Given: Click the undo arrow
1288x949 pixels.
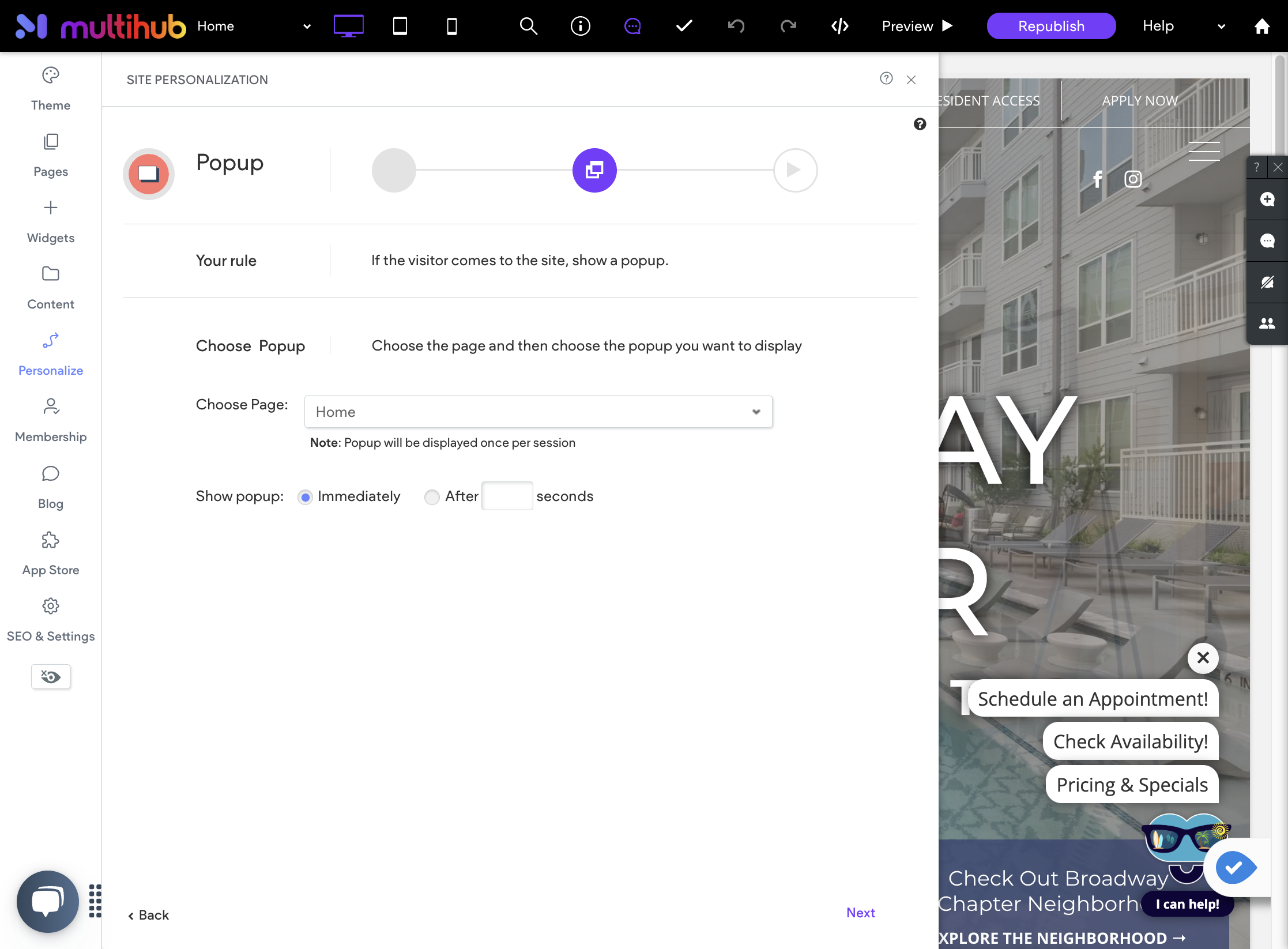Looking at the screenshot, I should (736, 26).
